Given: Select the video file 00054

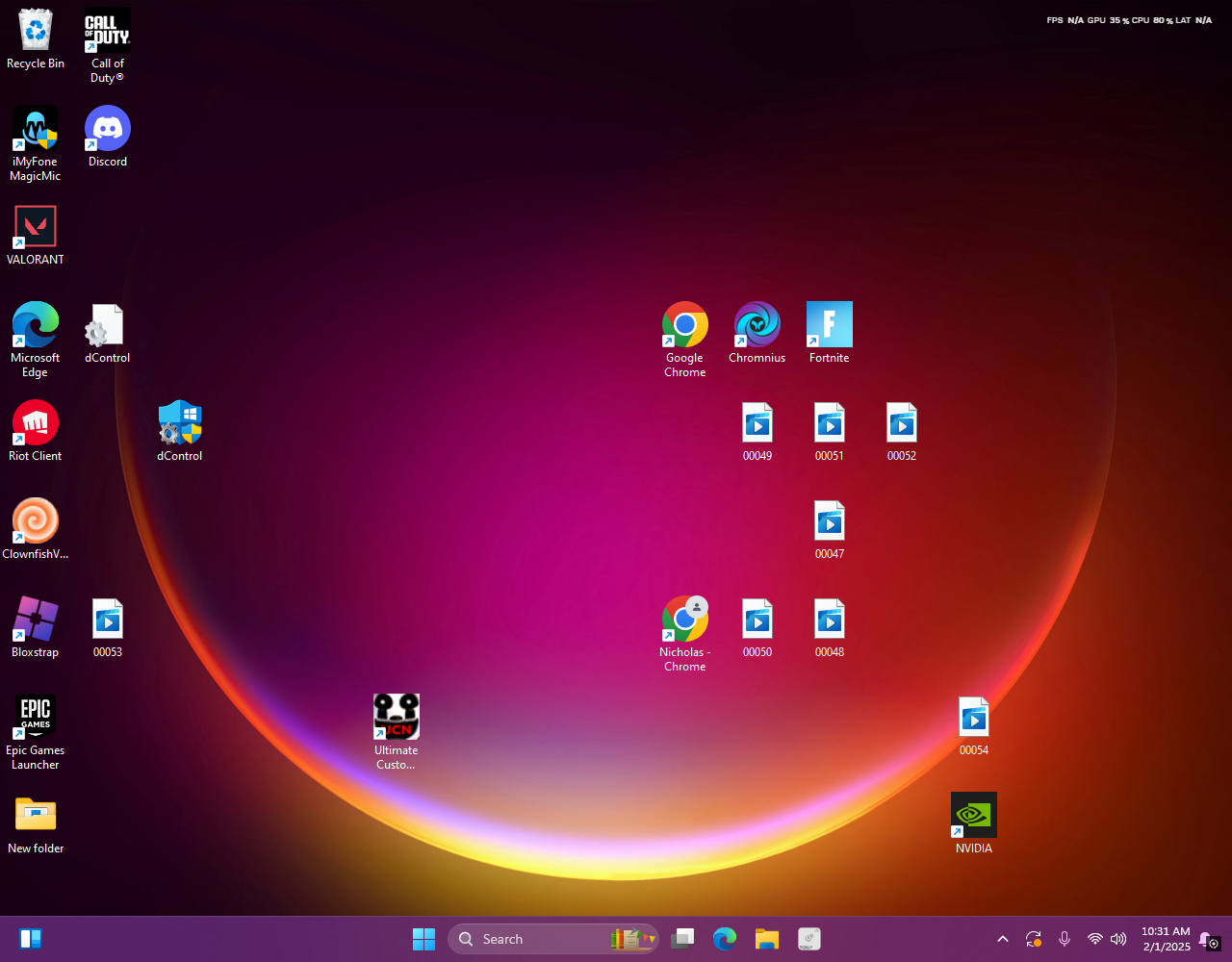Looking at the screenshot, I should pos(973,718).
